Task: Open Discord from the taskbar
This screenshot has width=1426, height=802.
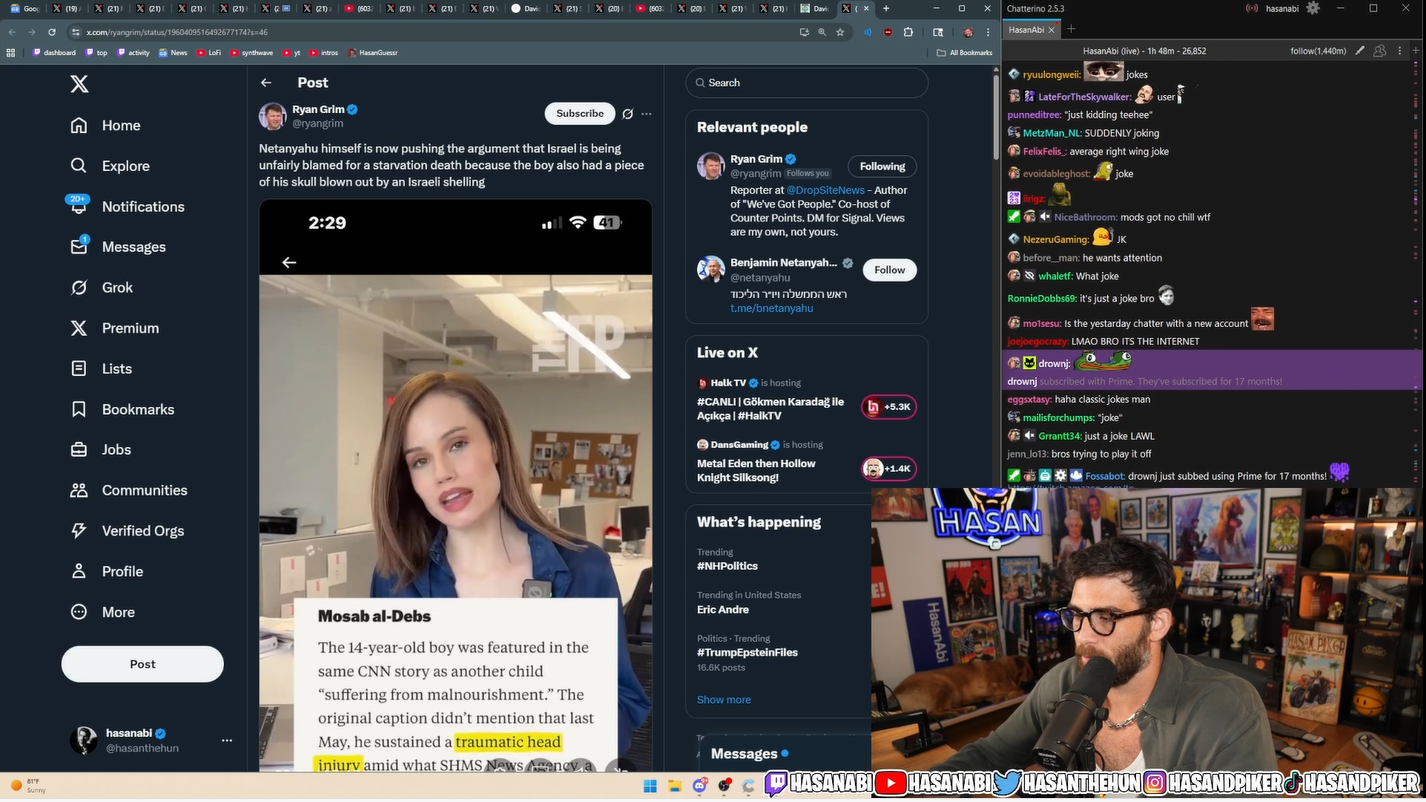Action: (699, 786)
